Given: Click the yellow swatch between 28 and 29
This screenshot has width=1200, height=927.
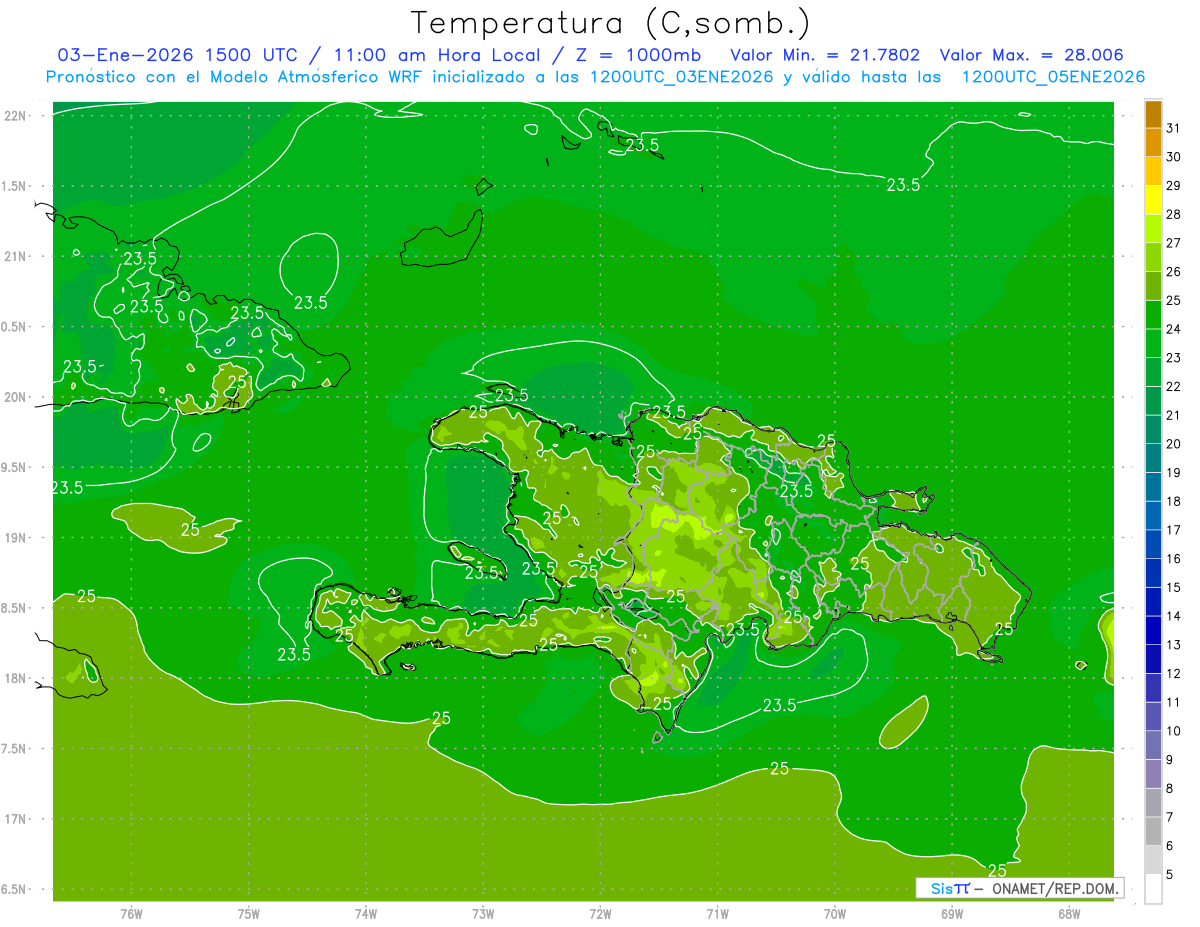Looking at the screenshot, I should (x=1154, y=200).
